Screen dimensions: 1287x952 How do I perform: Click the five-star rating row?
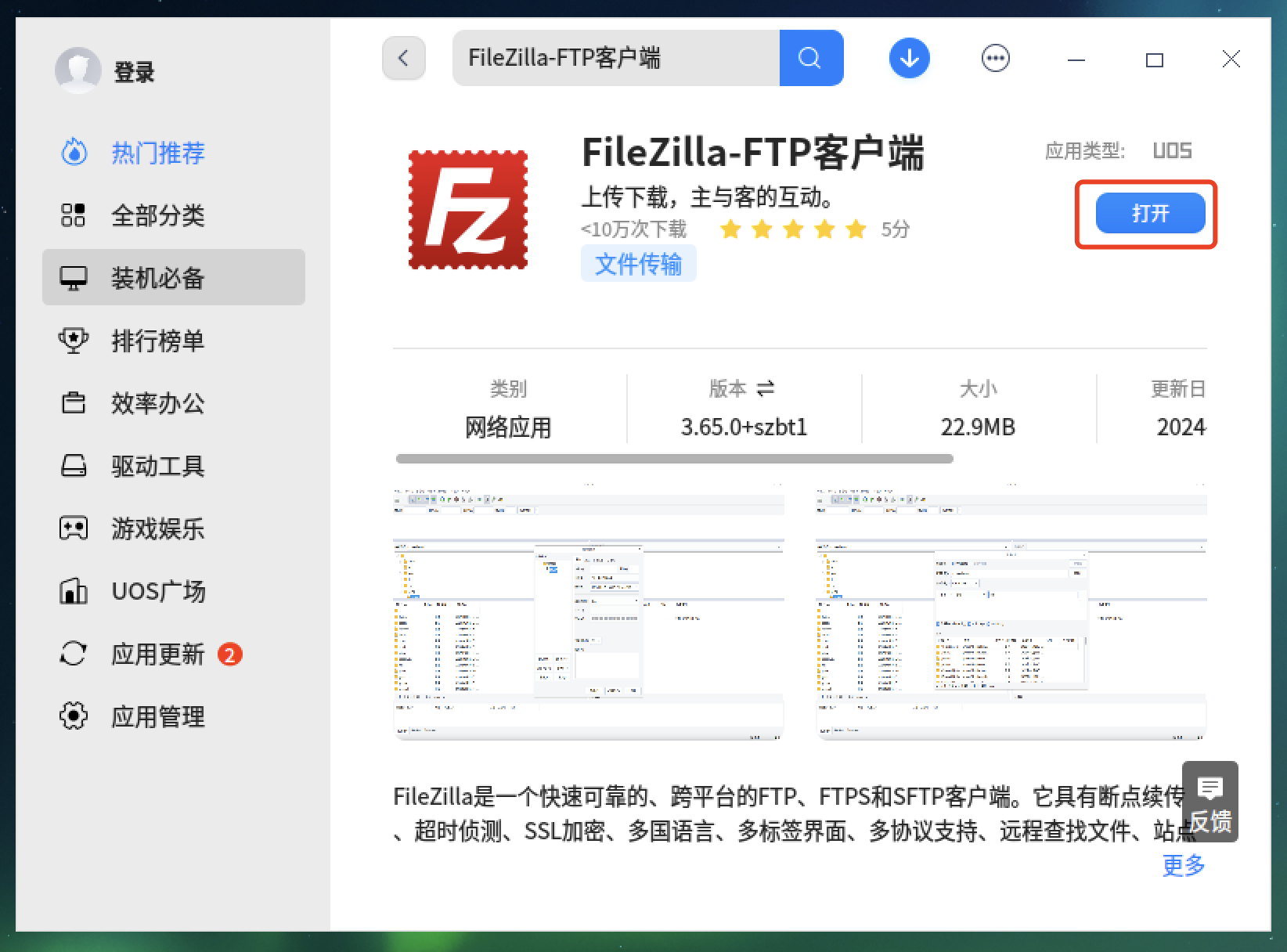[793, 229]
